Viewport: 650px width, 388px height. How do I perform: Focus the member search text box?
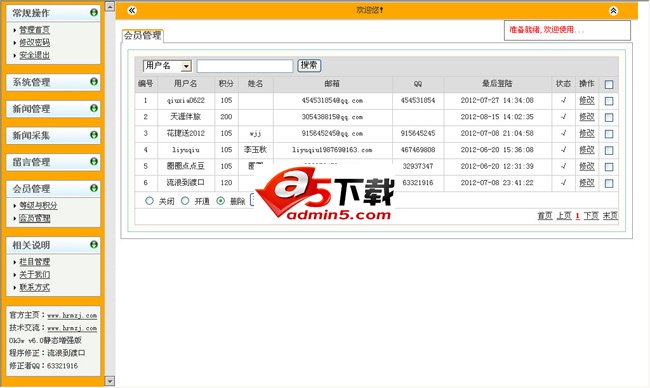[x=245, y=66]
